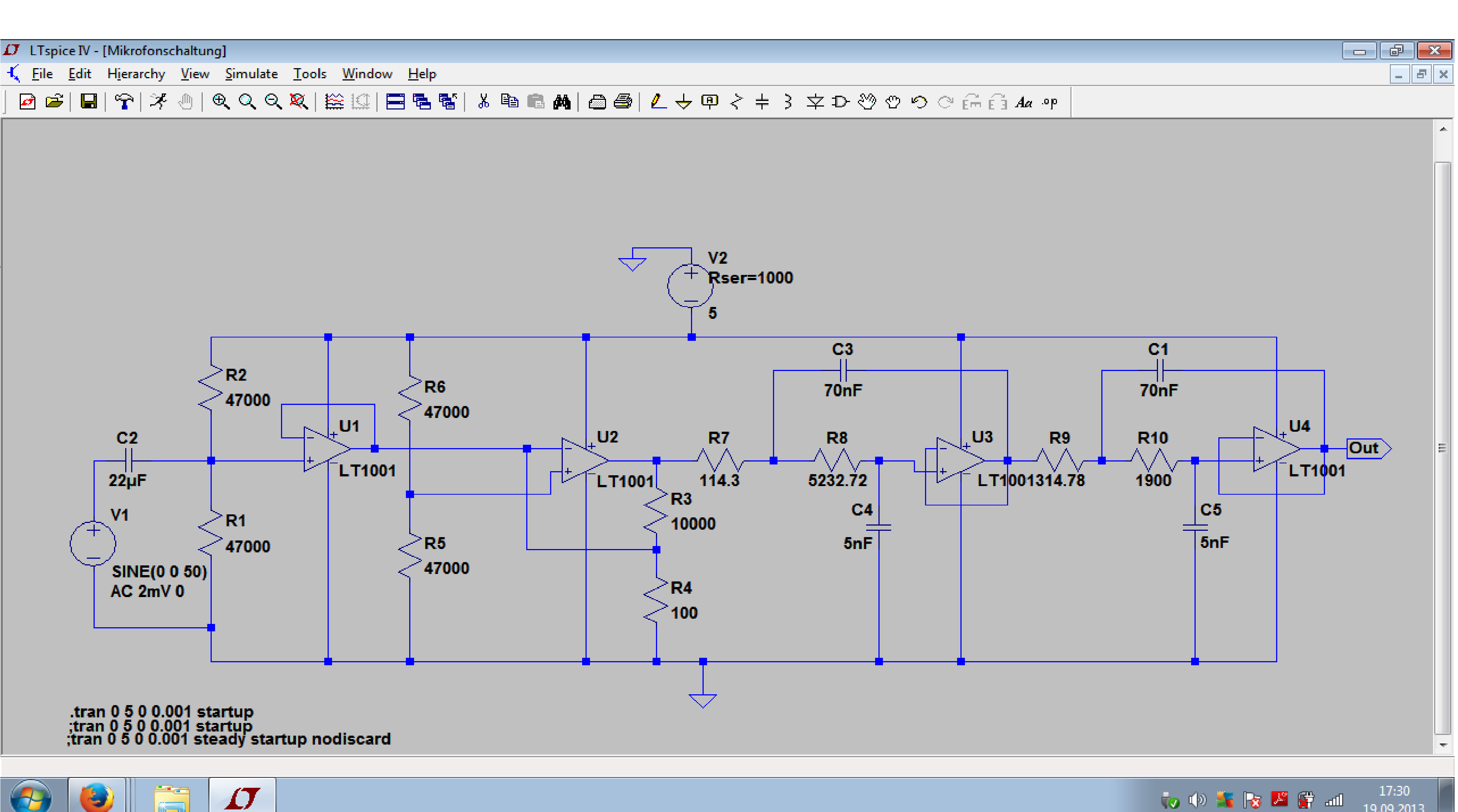Viewport: 1458px width, 812px height.
Task: Click the rotate component icon
Action: click(972, 102)
